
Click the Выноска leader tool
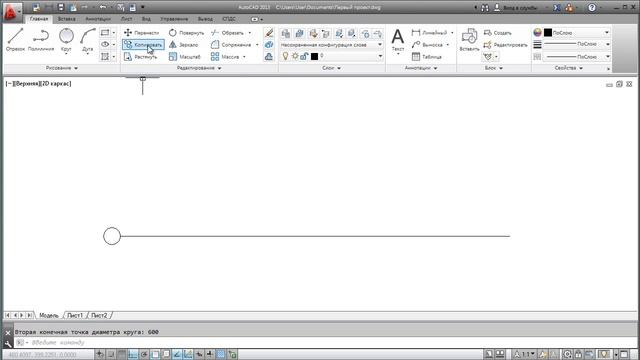tap(427, 45)
